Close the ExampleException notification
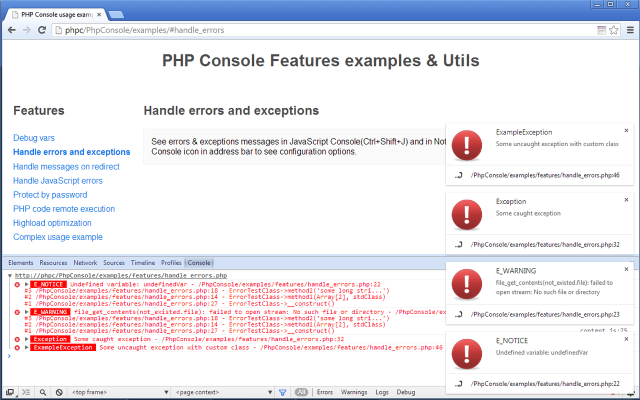The width and height of the screenshot is (640, 400). (626, 131)
